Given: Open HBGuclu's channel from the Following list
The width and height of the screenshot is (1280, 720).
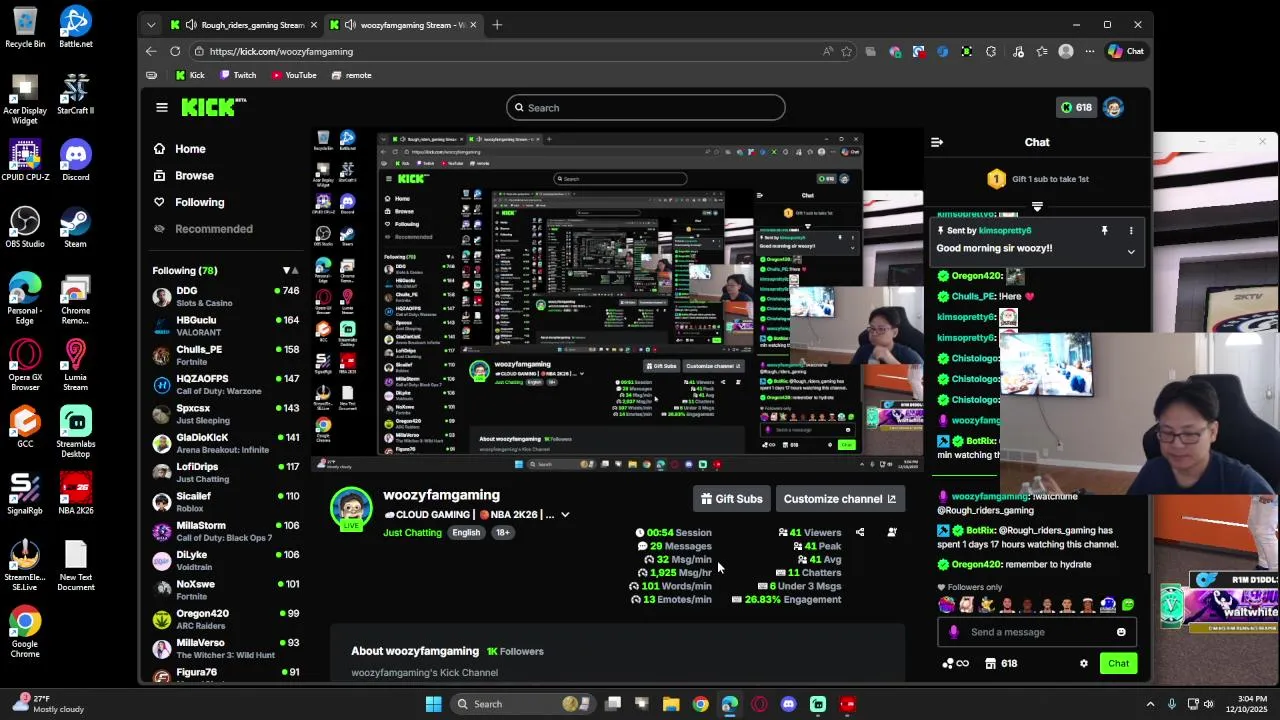Looking at the screenshot, I should pos(226,326).
